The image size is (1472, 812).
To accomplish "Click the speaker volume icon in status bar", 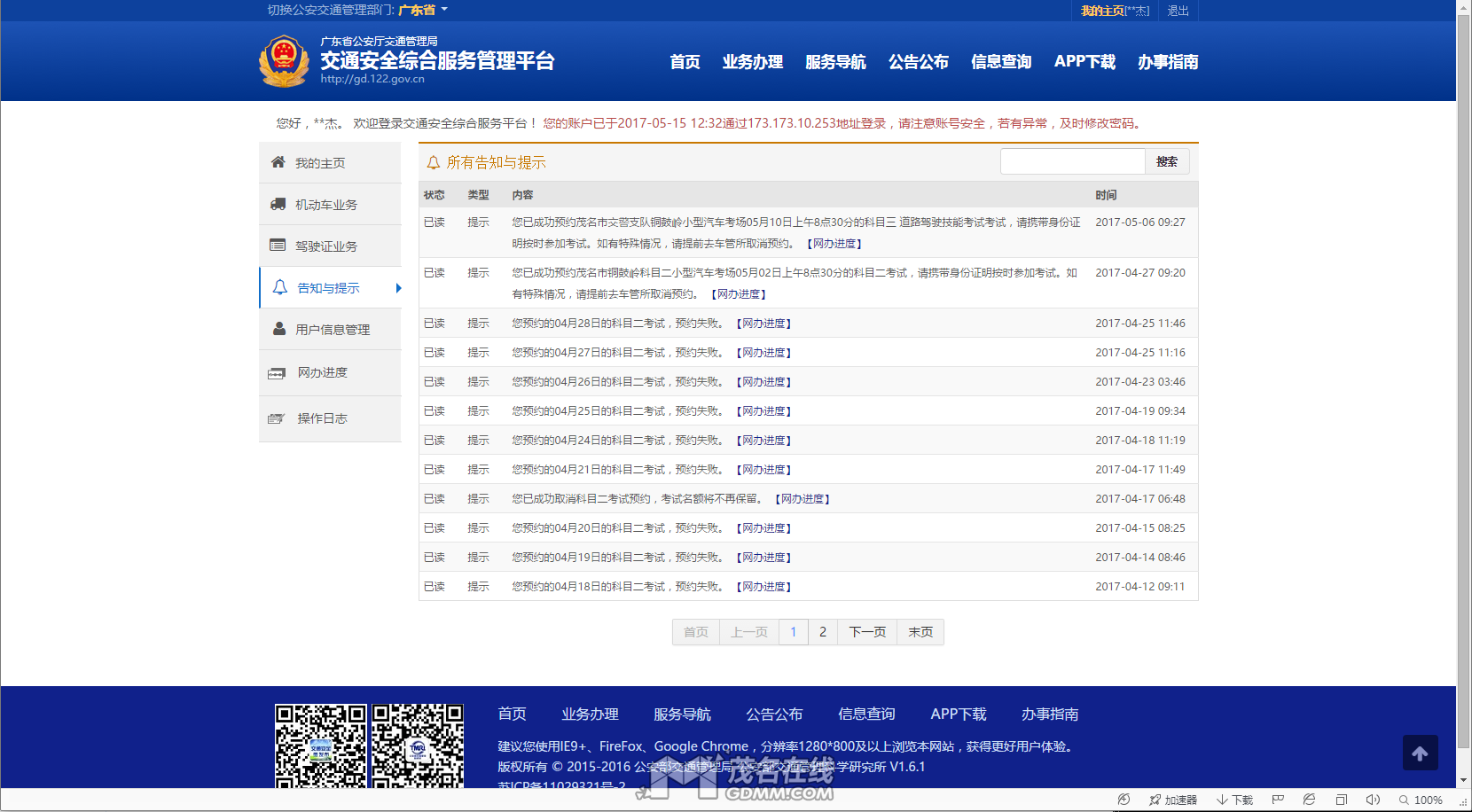I will click(x=1373, y=800).
